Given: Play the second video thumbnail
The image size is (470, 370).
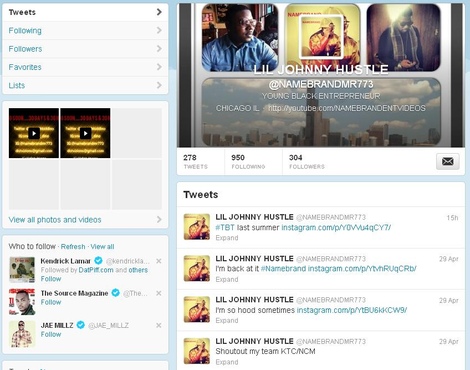Looking at the screenshot, I should [x=85, y=133].
